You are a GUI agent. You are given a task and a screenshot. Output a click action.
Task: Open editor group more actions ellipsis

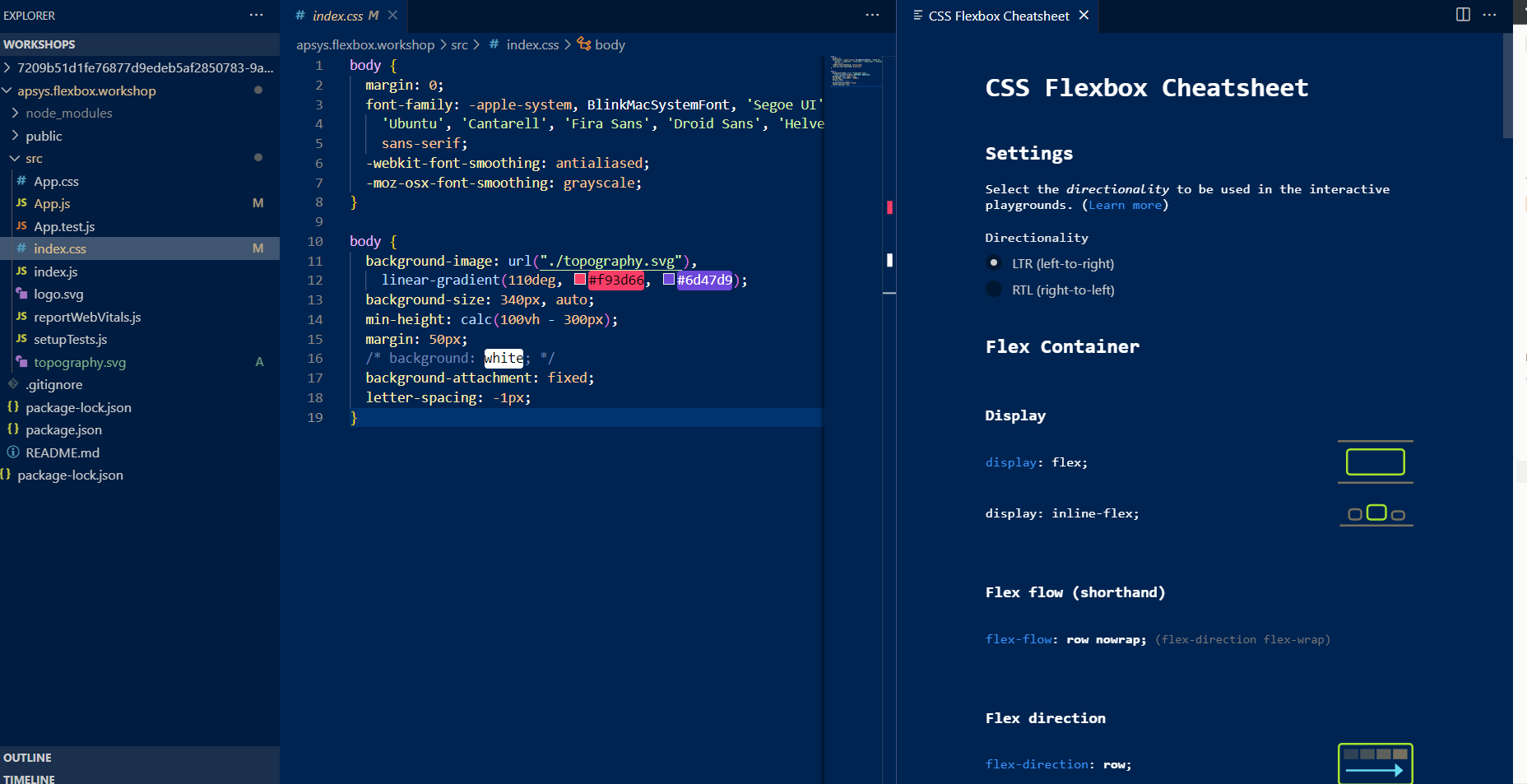pyautogui.click(x=872, y=15)
